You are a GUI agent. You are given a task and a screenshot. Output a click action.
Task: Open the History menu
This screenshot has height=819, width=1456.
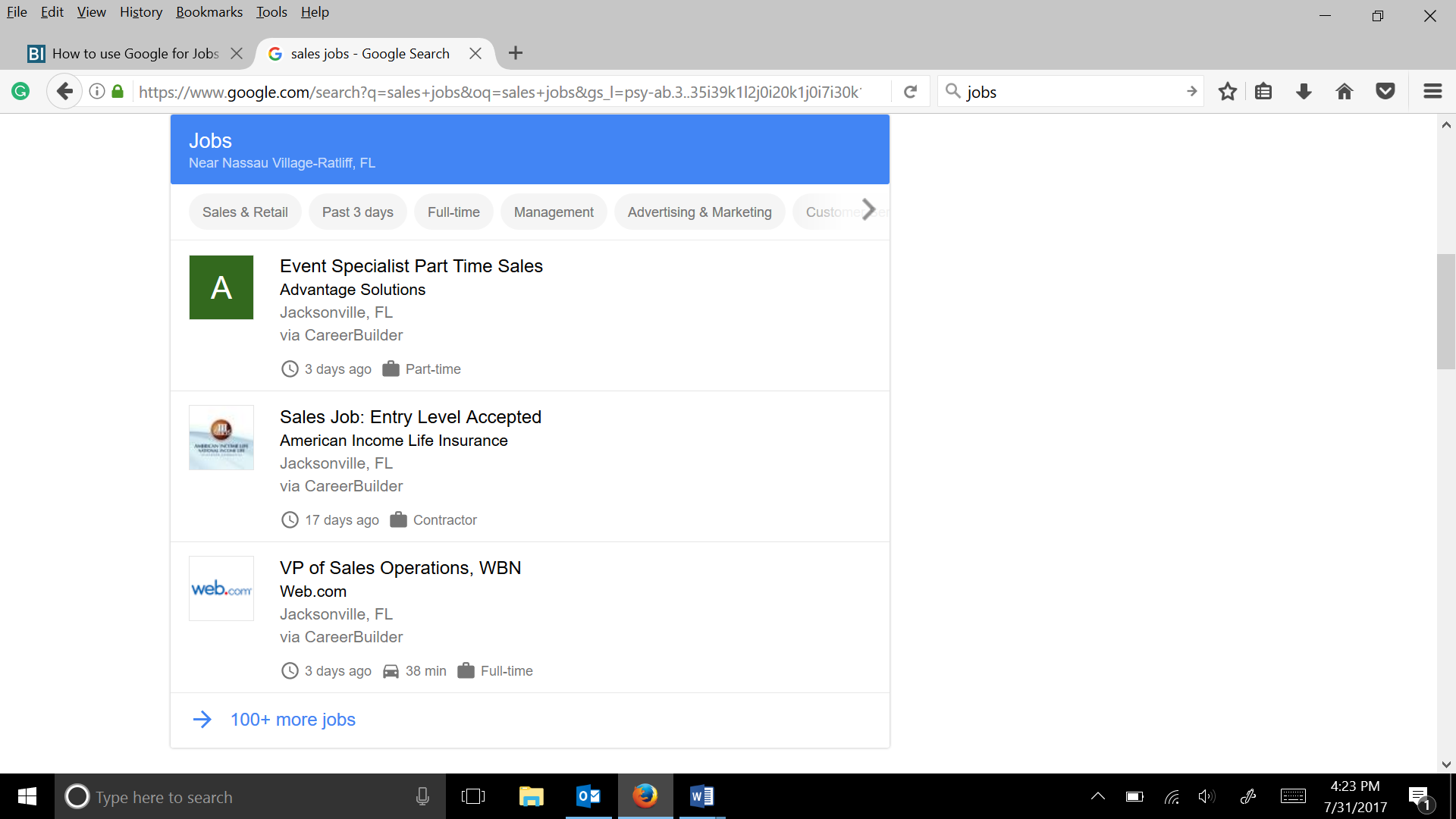pos(140,12)
